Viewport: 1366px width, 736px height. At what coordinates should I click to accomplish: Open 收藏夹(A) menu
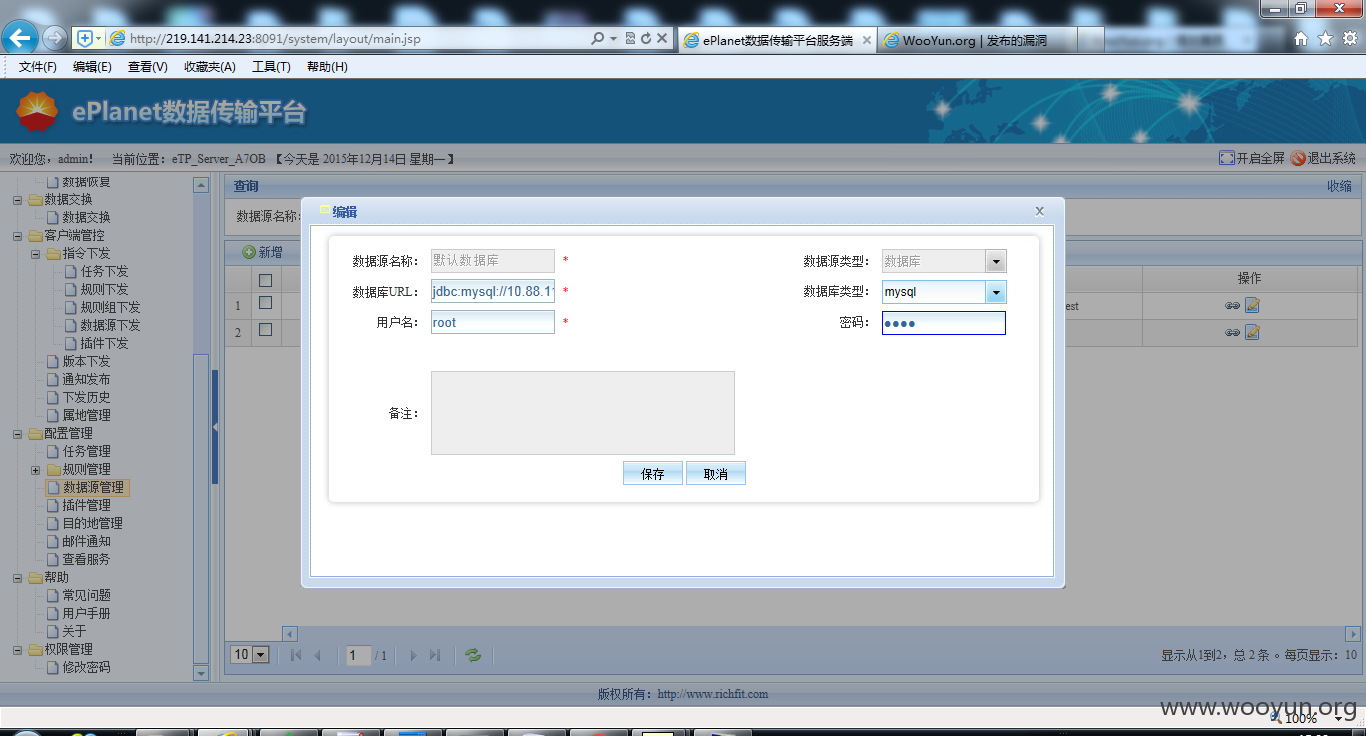210,67
